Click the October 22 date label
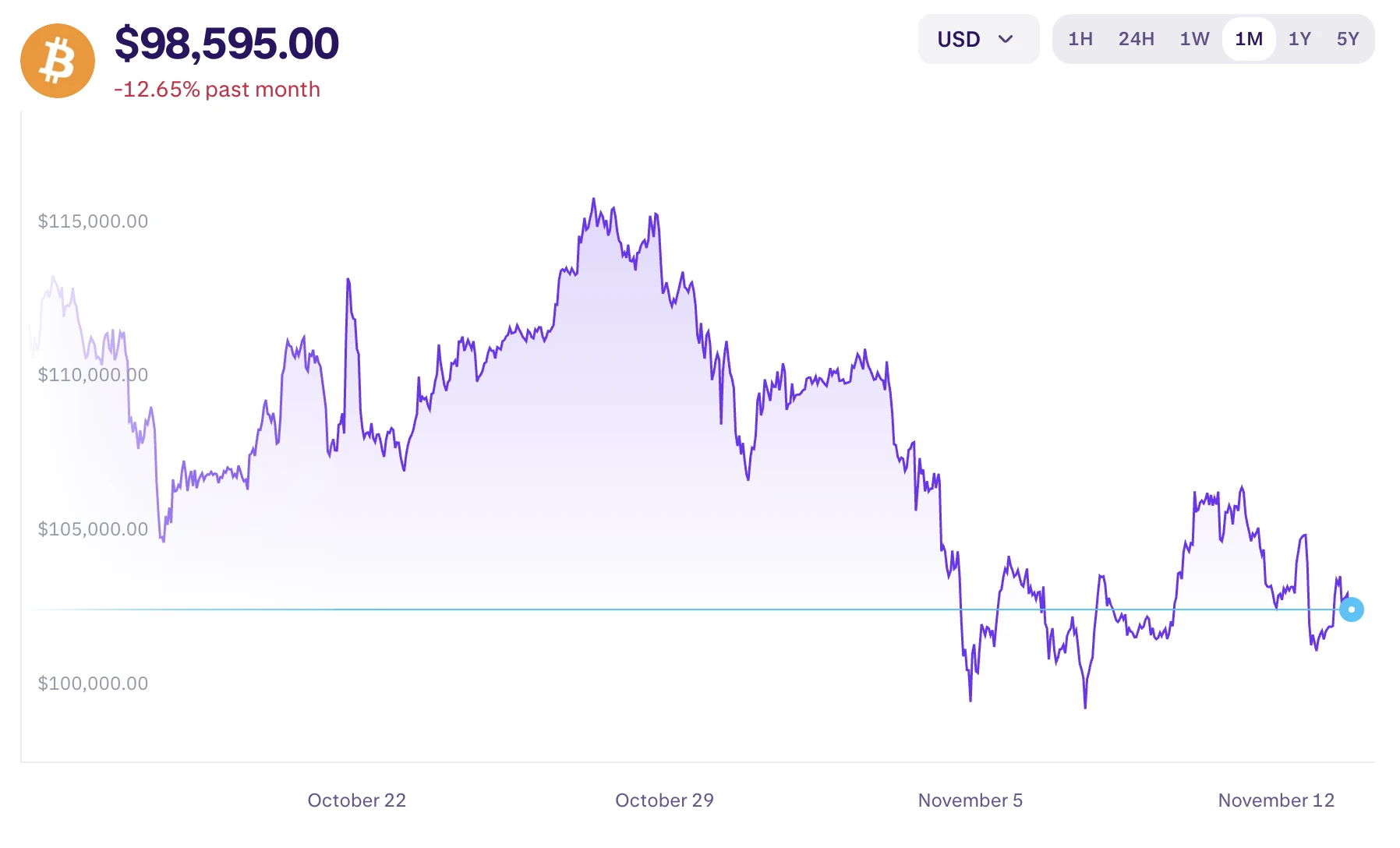 (x=357, y=800)
